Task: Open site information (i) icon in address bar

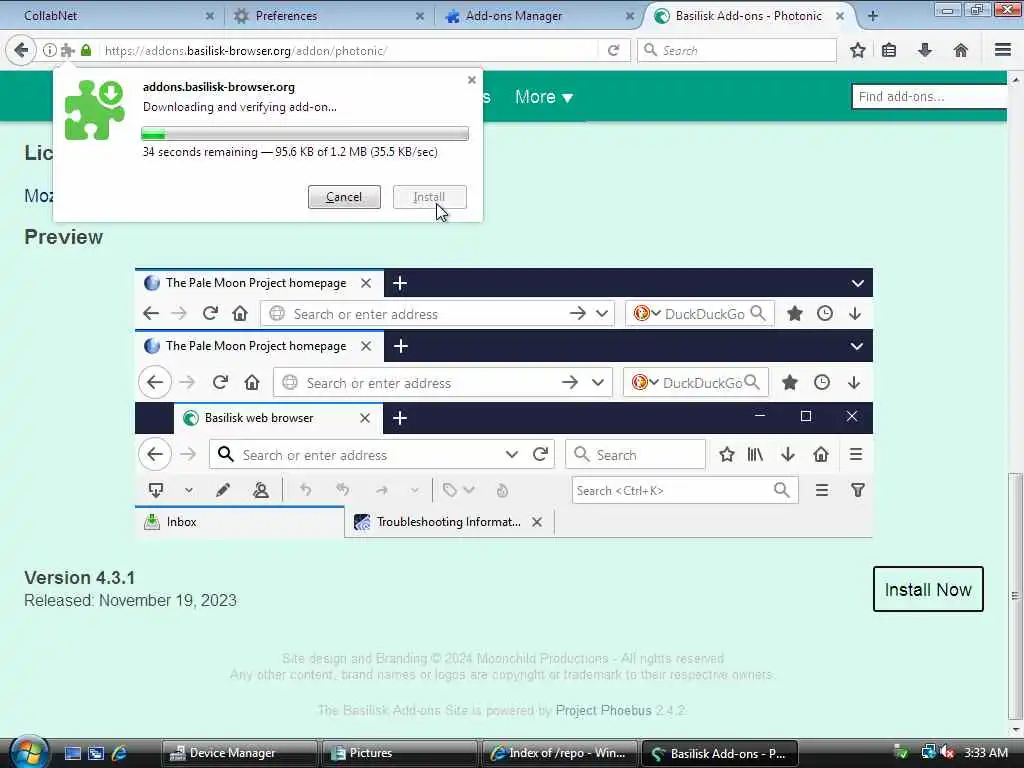Action: click(x=49, y=50)
